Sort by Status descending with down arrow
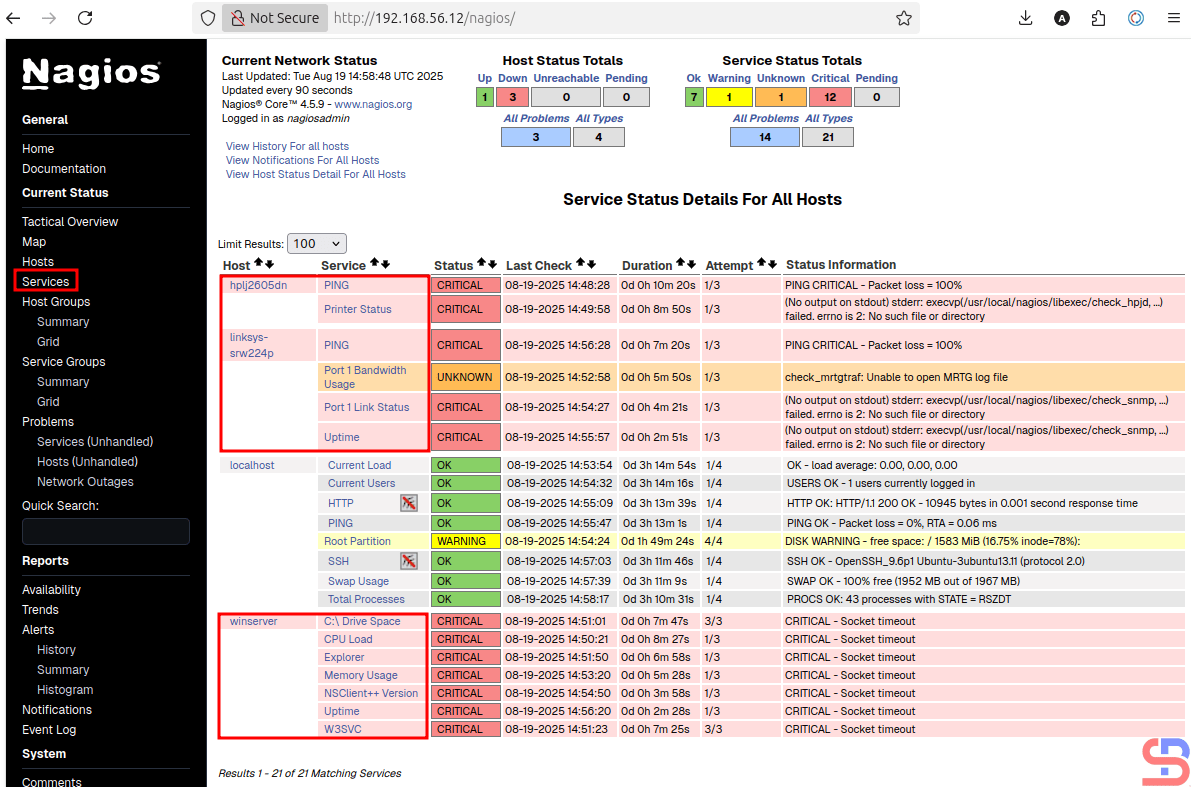The width and height of the screenshot is (1191, 787). coord(492,263)
